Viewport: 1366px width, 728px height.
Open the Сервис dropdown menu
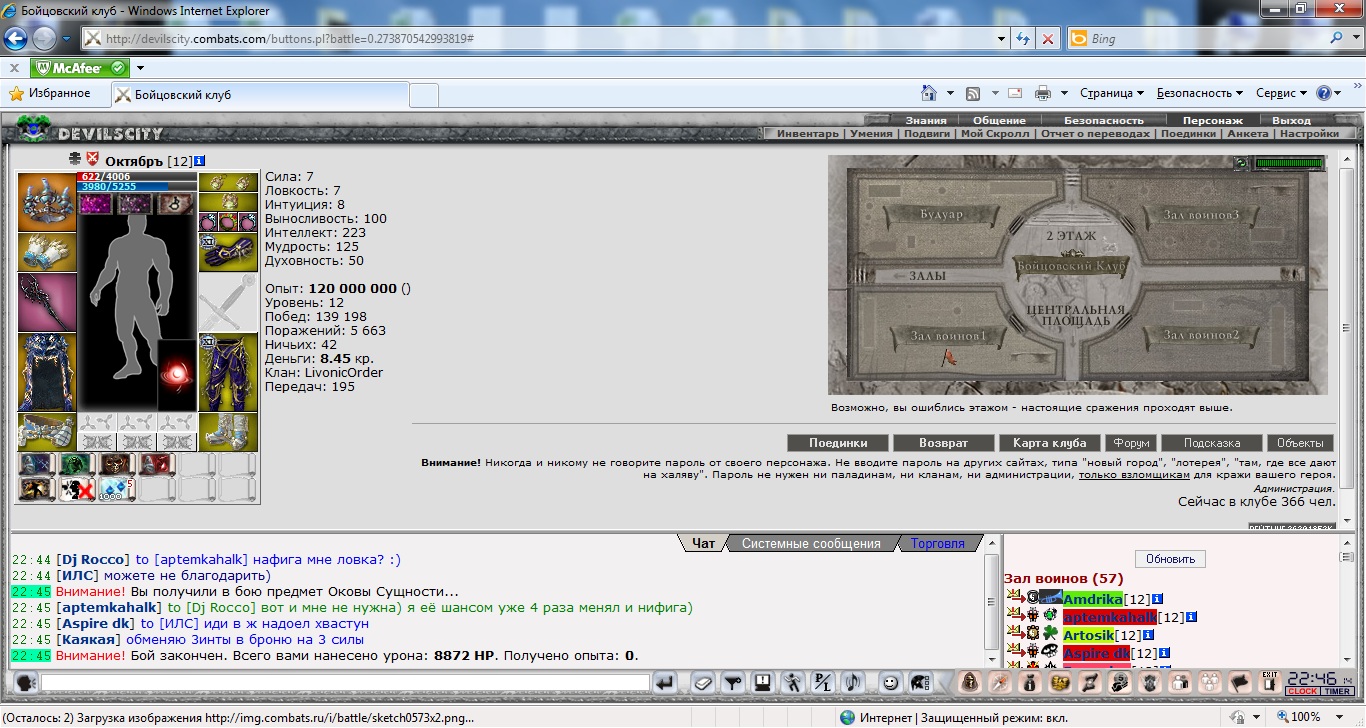(x=1281, y=93)
